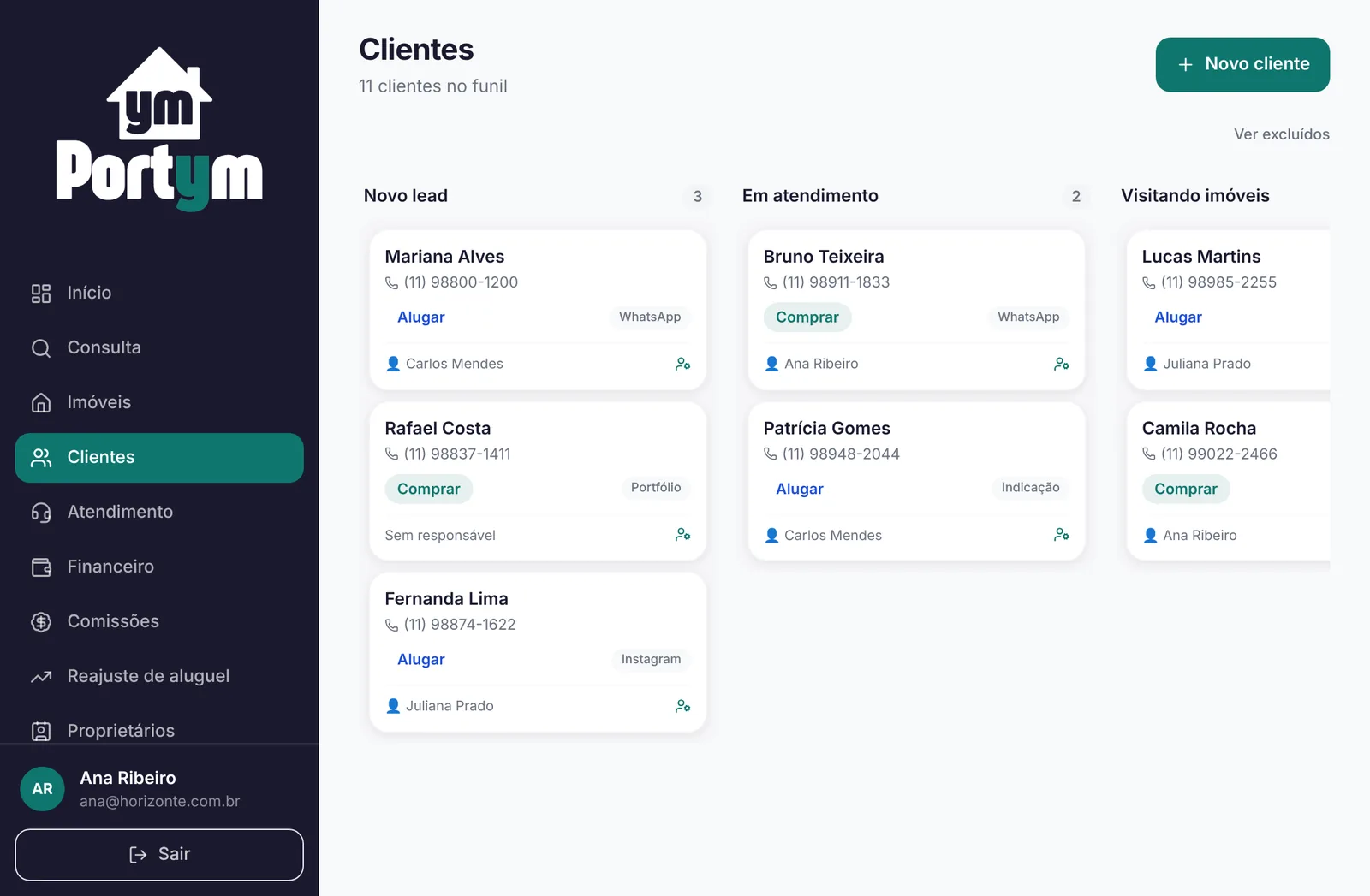Image resolution: width=1370 pixels, height=896 pixels.
Task: Assign responsible on Patrícia Gomes card
Action: click(x=1061, y=535)
